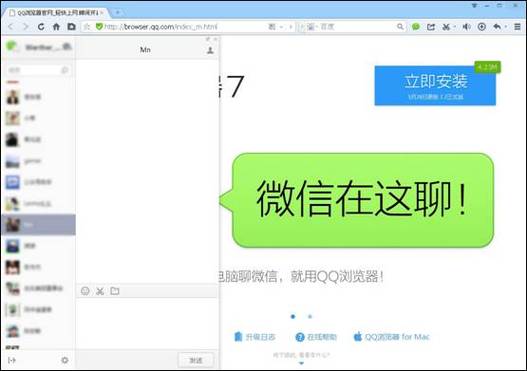The width and height of the screenshot is (527, 371).
Task: Click the favorite star icon in the address bar
Action: pyautogui.click(x=87, y=27)
